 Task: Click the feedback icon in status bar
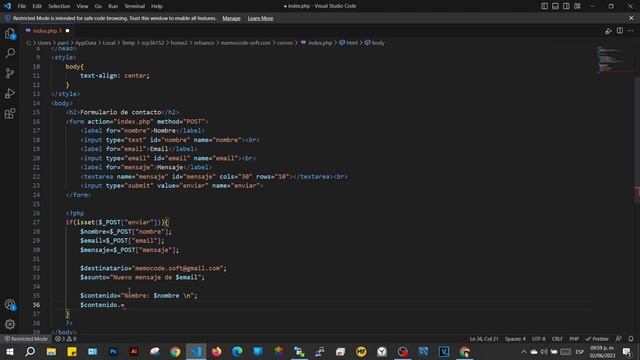coord(619,339)
